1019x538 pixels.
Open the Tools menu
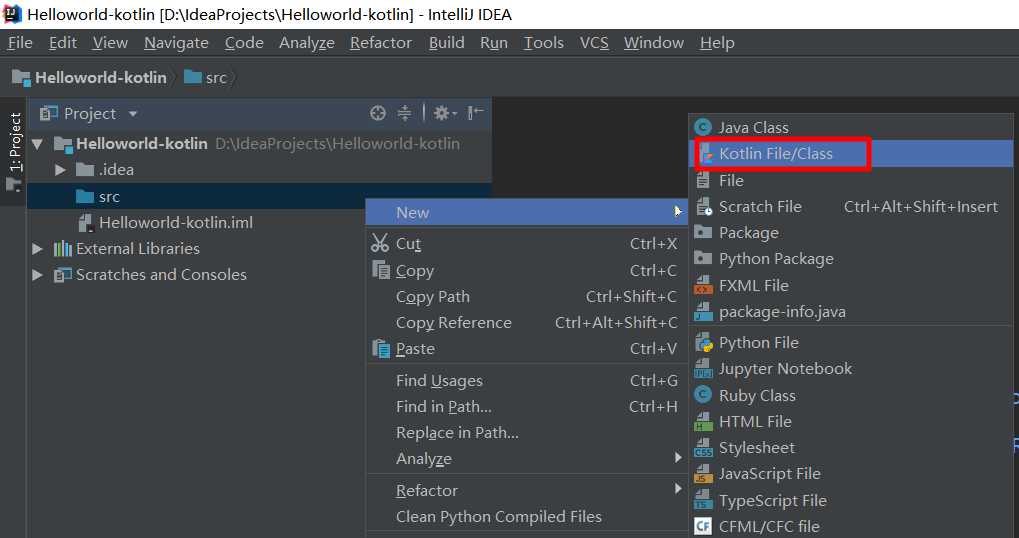point(544,43)
